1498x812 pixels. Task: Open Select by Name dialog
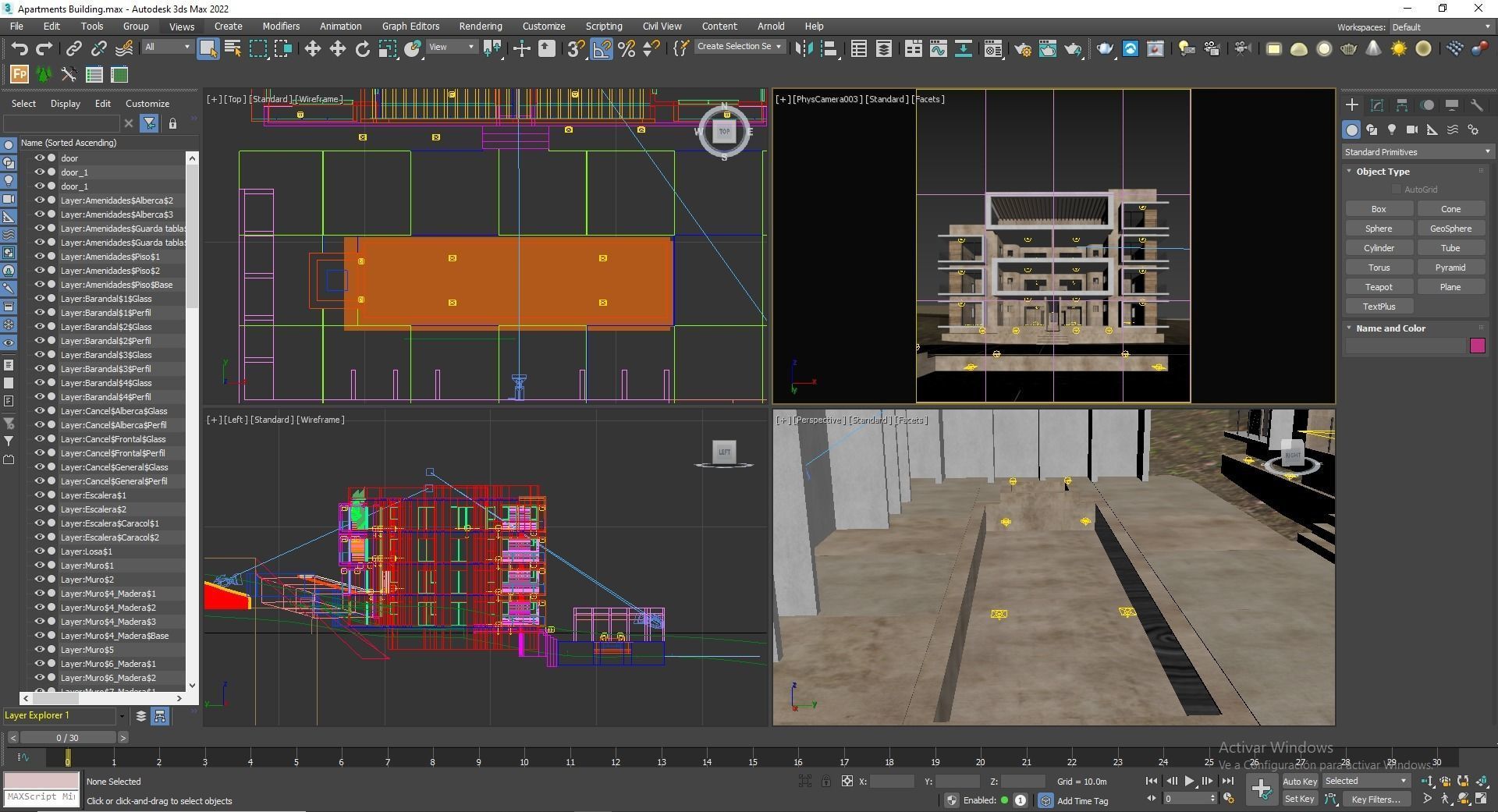coord(233,48)
